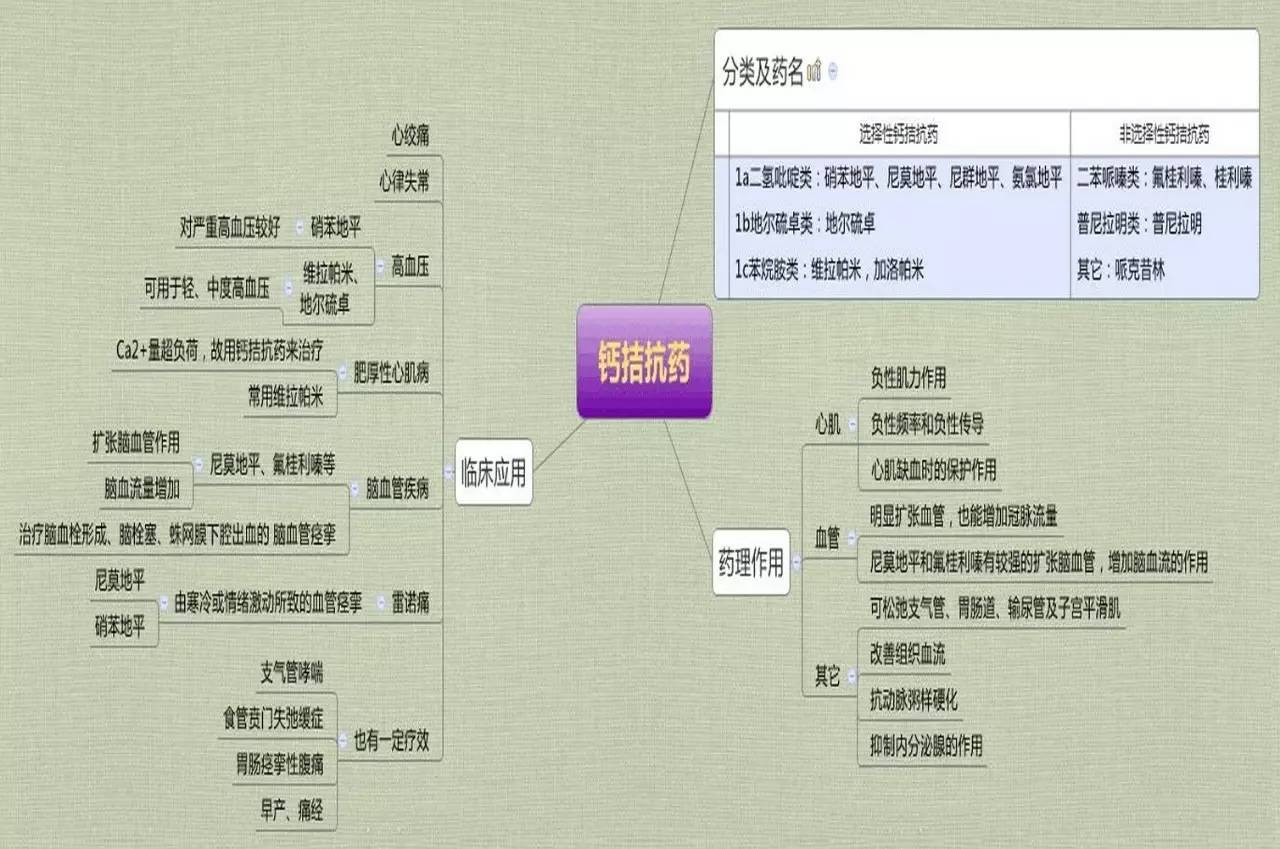Select the 早产、痛经 node

[291, 811]
